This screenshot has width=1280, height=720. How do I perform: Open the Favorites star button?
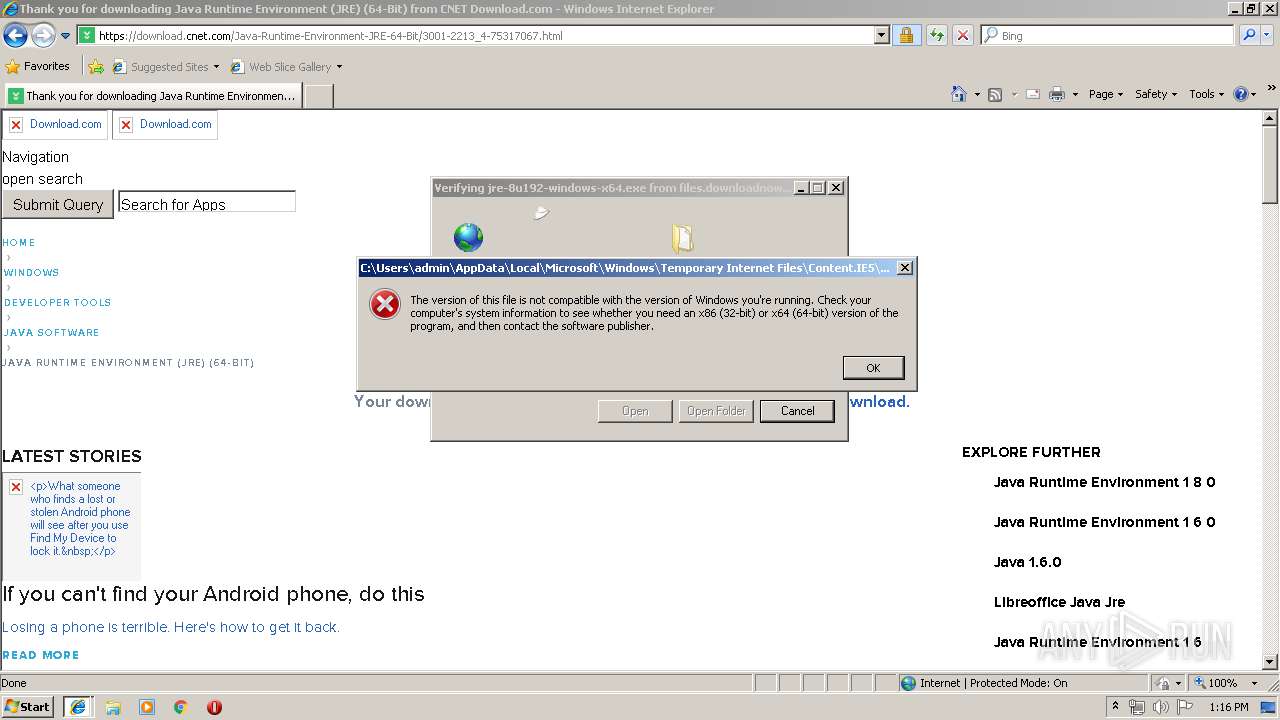point(38,67)
